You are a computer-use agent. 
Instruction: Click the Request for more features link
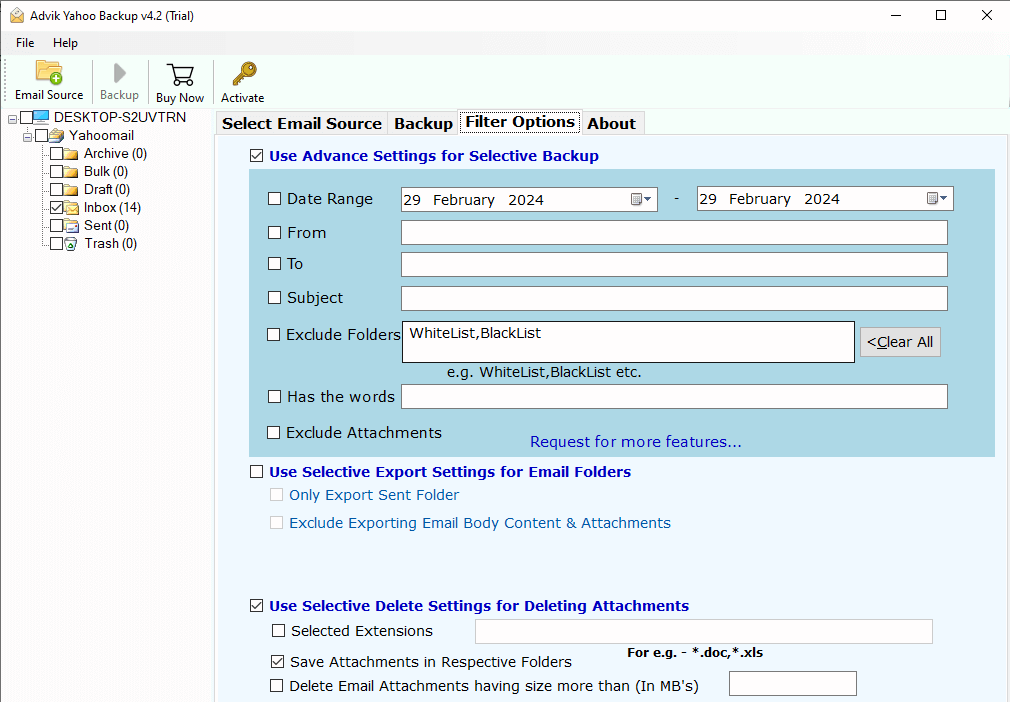coord(635,442)
